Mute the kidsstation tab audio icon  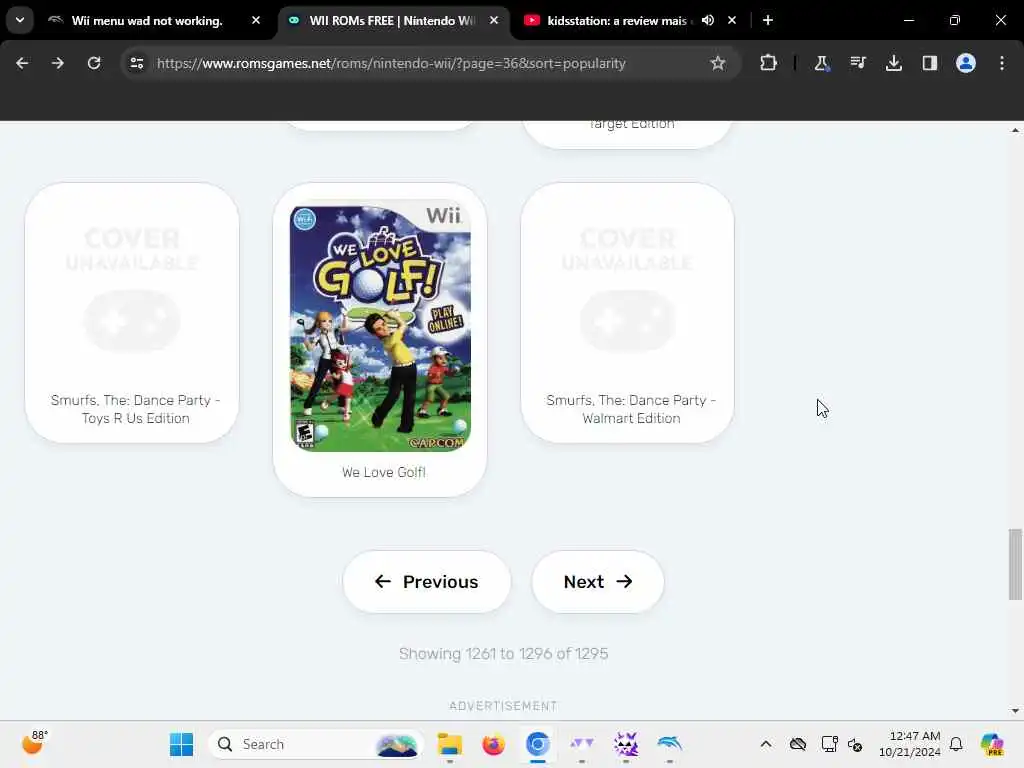tap(708, 20)
